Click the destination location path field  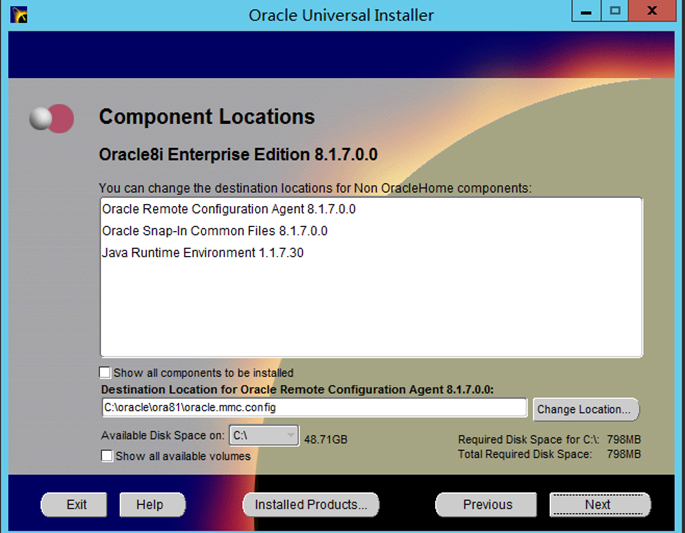[x=314, y=408]
